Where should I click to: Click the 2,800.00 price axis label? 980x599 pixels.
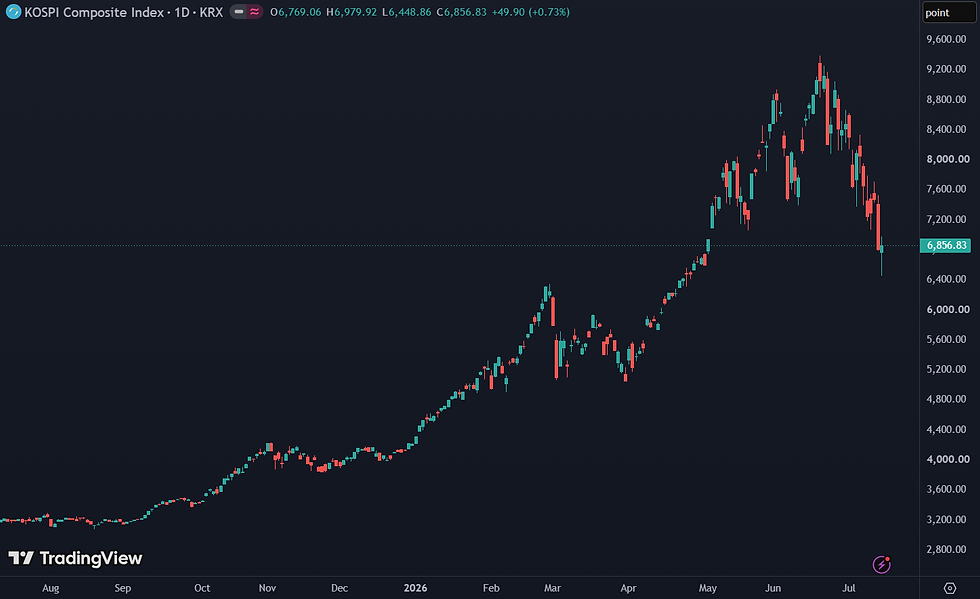(946, 549)
